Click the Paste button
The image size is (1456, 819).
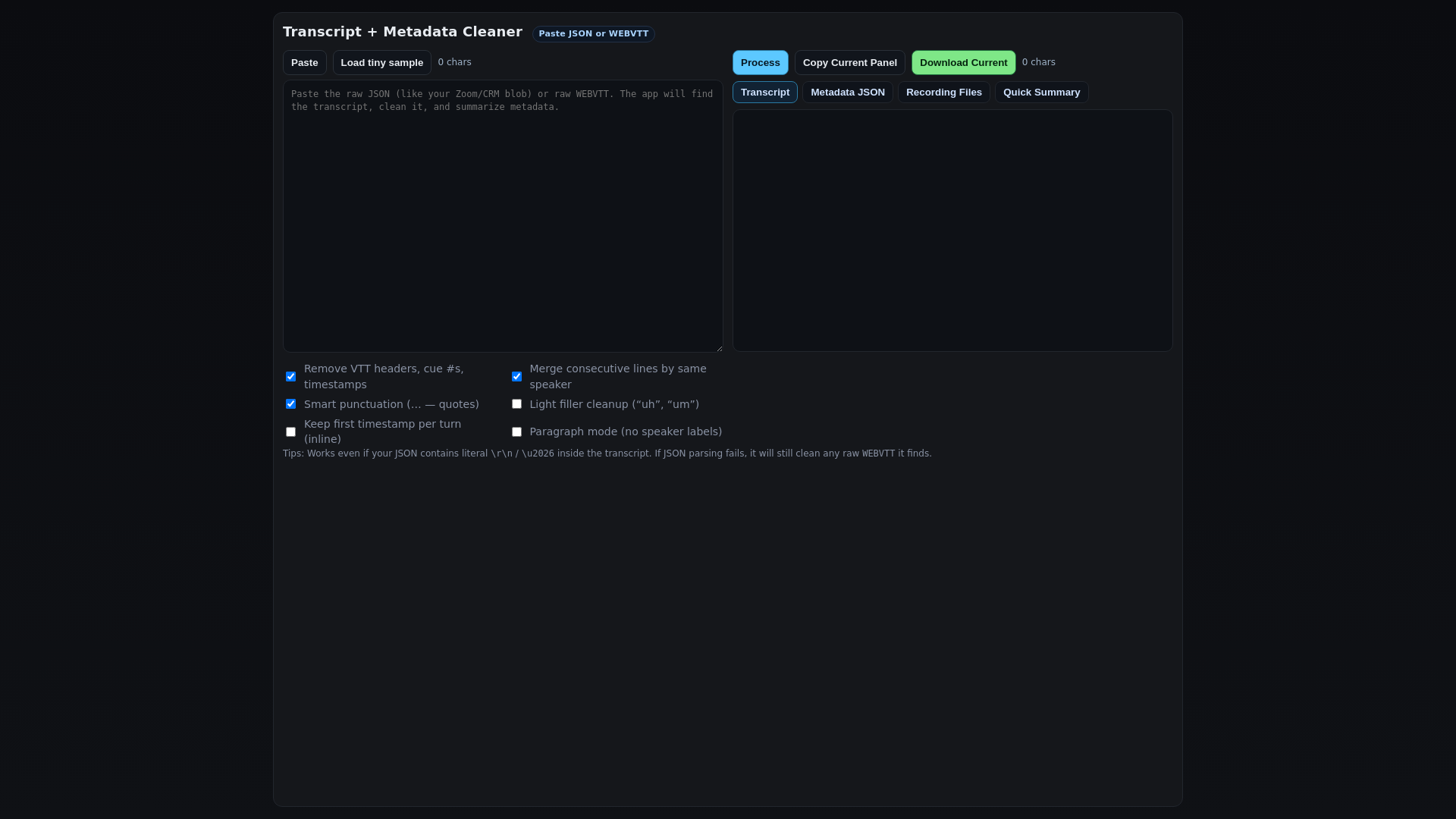tap(304, 63)
